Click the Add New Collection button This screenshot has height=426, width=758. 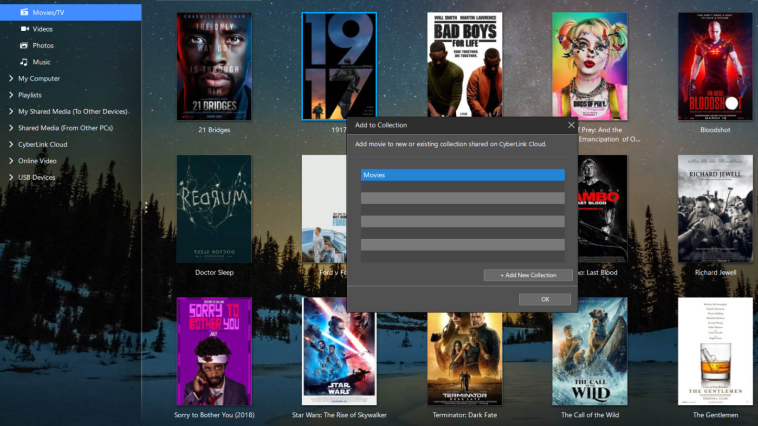pyautogui.click(x=528, y=275)
